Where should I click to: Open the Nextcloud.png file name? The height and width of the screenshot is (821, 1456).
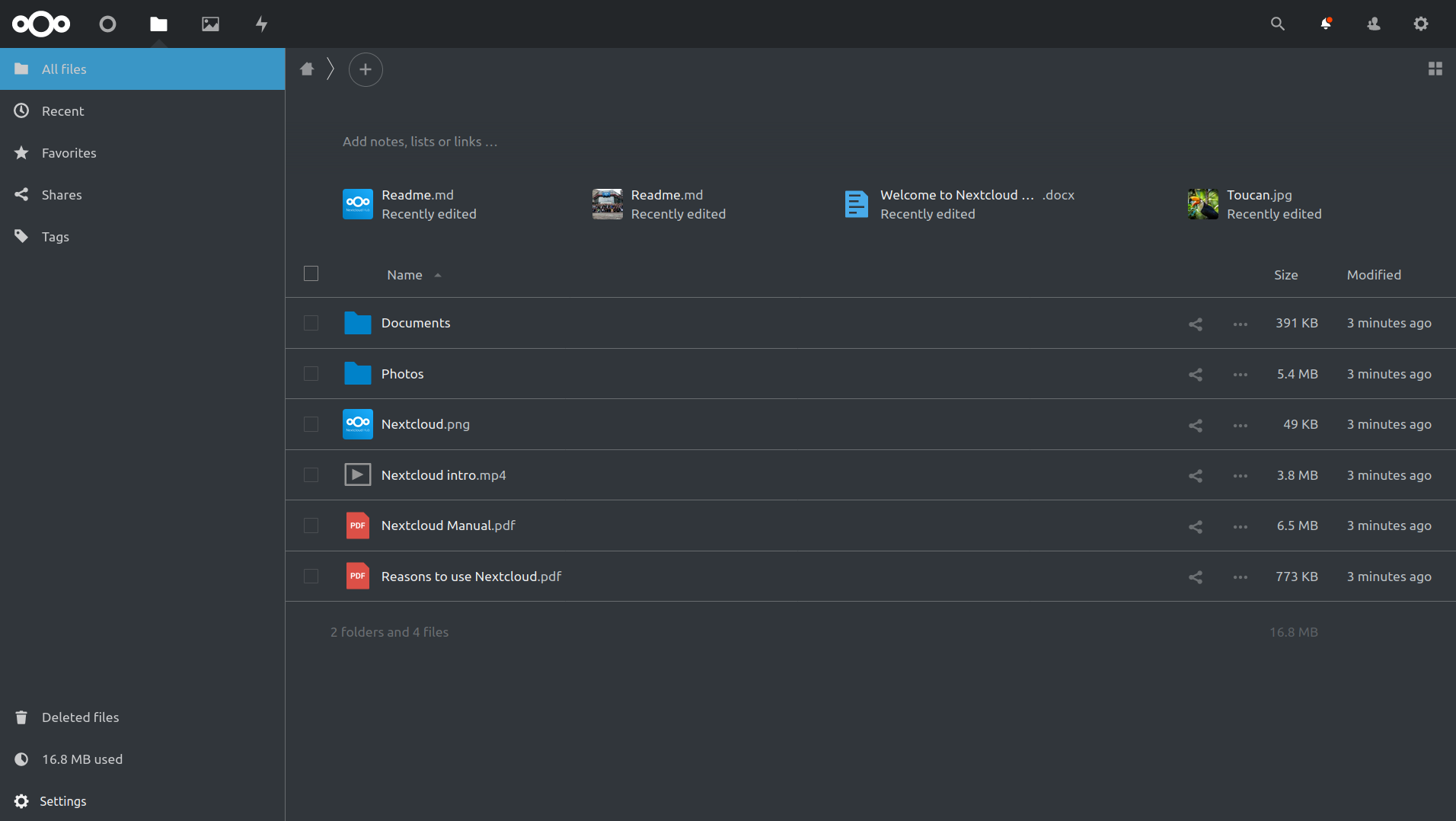(425, 424)
